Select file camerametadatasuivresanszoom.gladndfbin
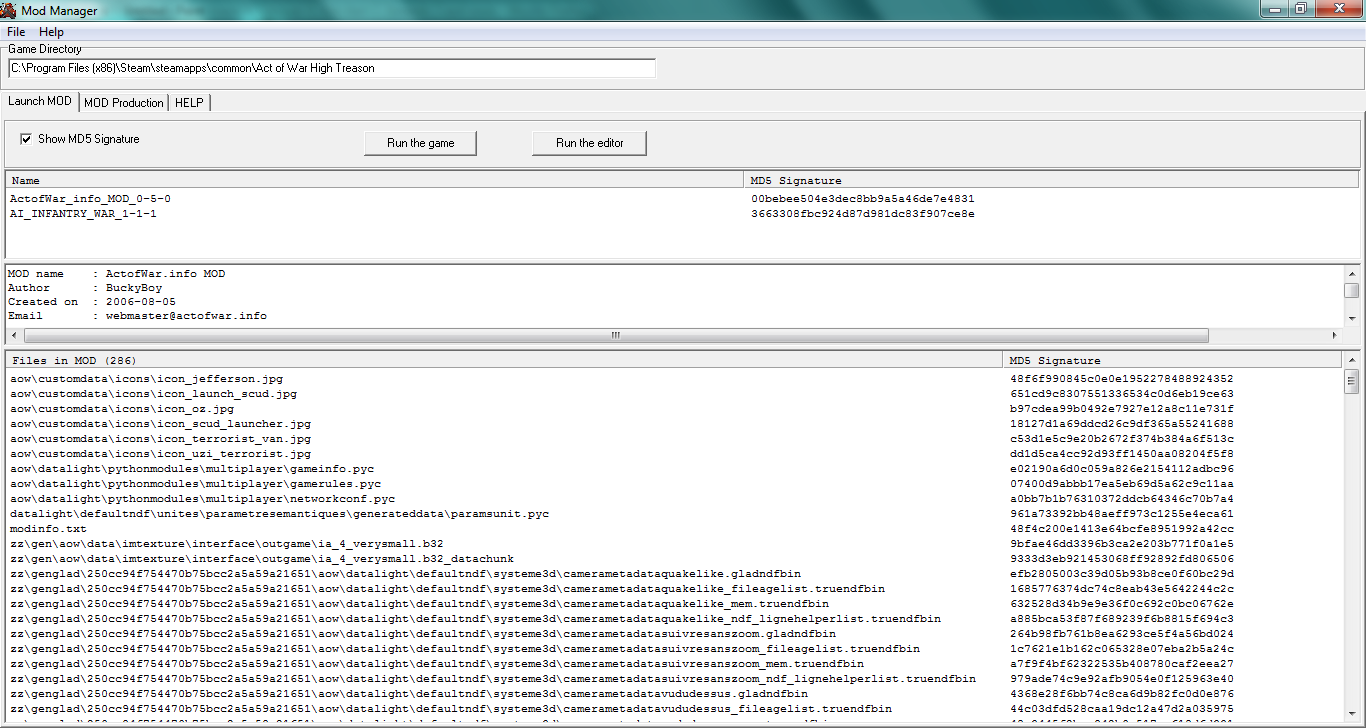 423,634
